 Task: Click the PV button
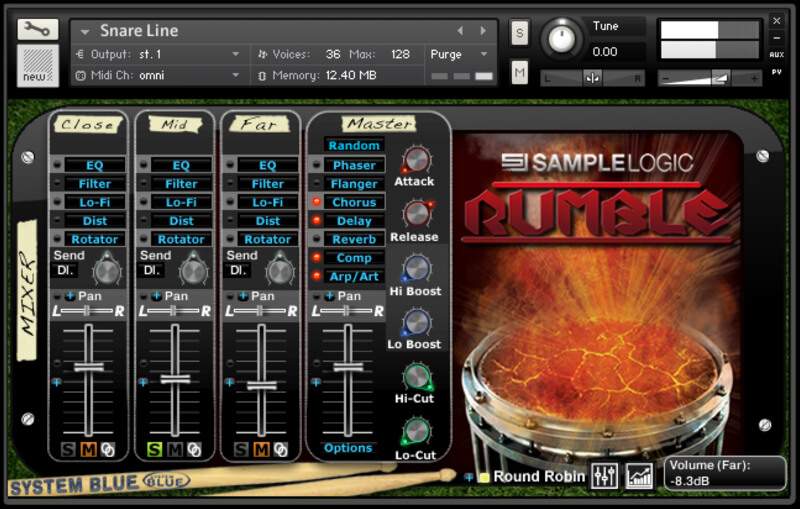coord(777,72)
